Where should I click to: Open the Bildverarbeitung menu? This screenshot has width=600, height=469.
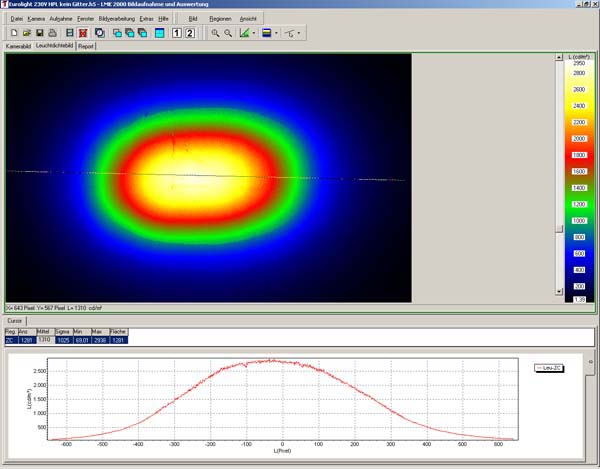(x=116, y=19)
